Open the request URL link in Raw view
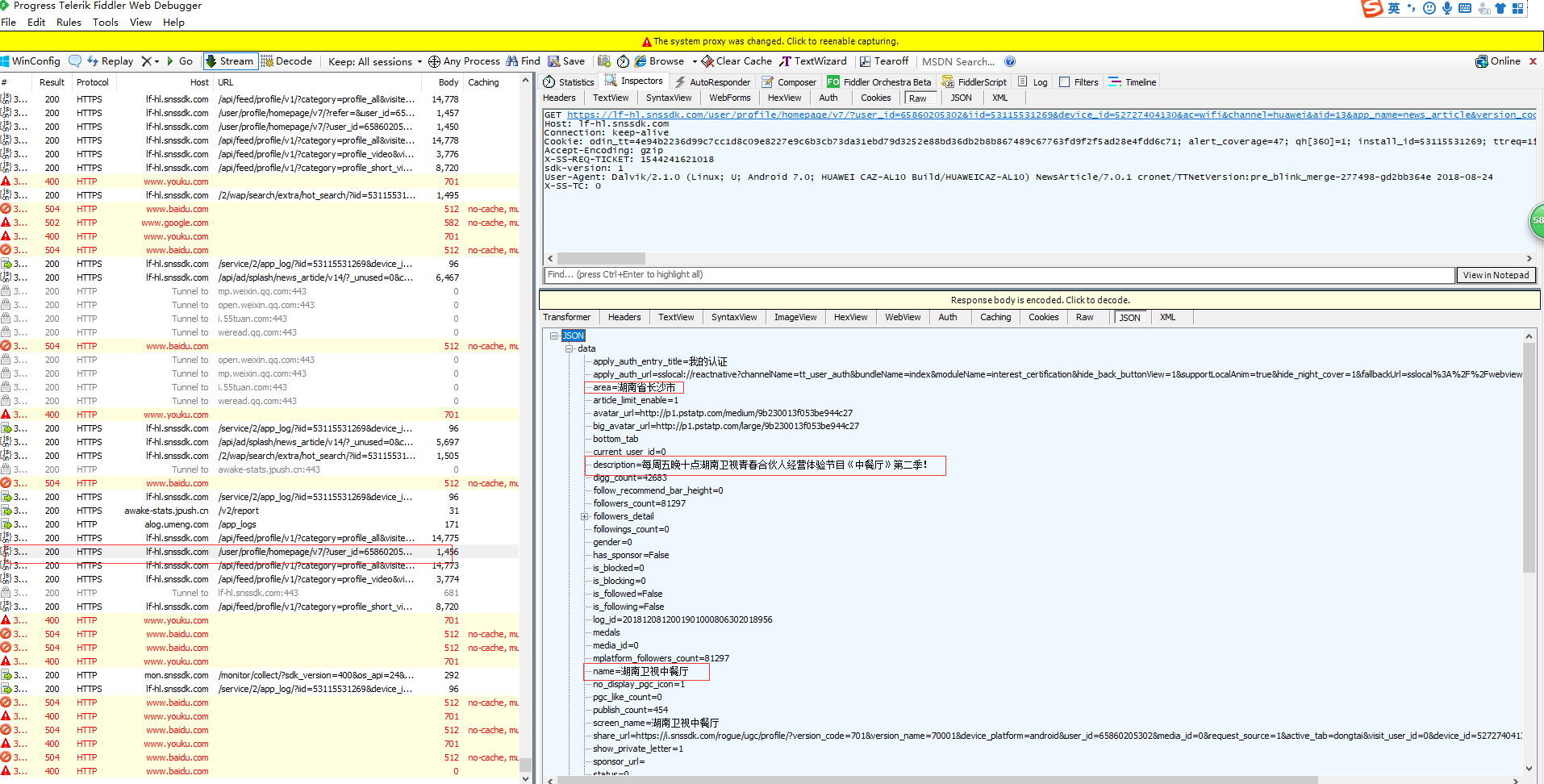This screenshot has height=784, width=1544. coord(1051,115)
